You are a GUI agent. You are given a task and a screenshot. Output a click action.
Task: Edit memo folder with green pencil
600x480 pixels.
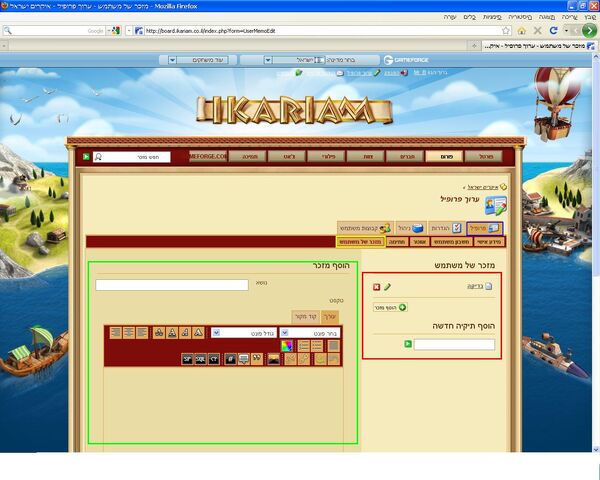(387, 287)
